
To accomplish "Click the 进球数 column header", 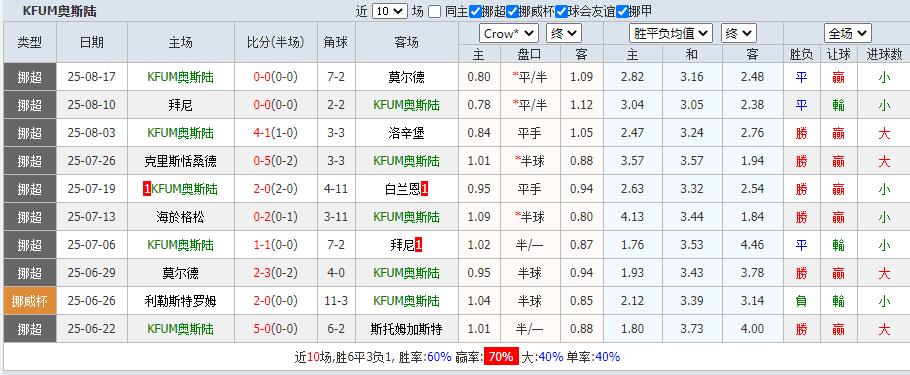I will (x=884, y=55).
